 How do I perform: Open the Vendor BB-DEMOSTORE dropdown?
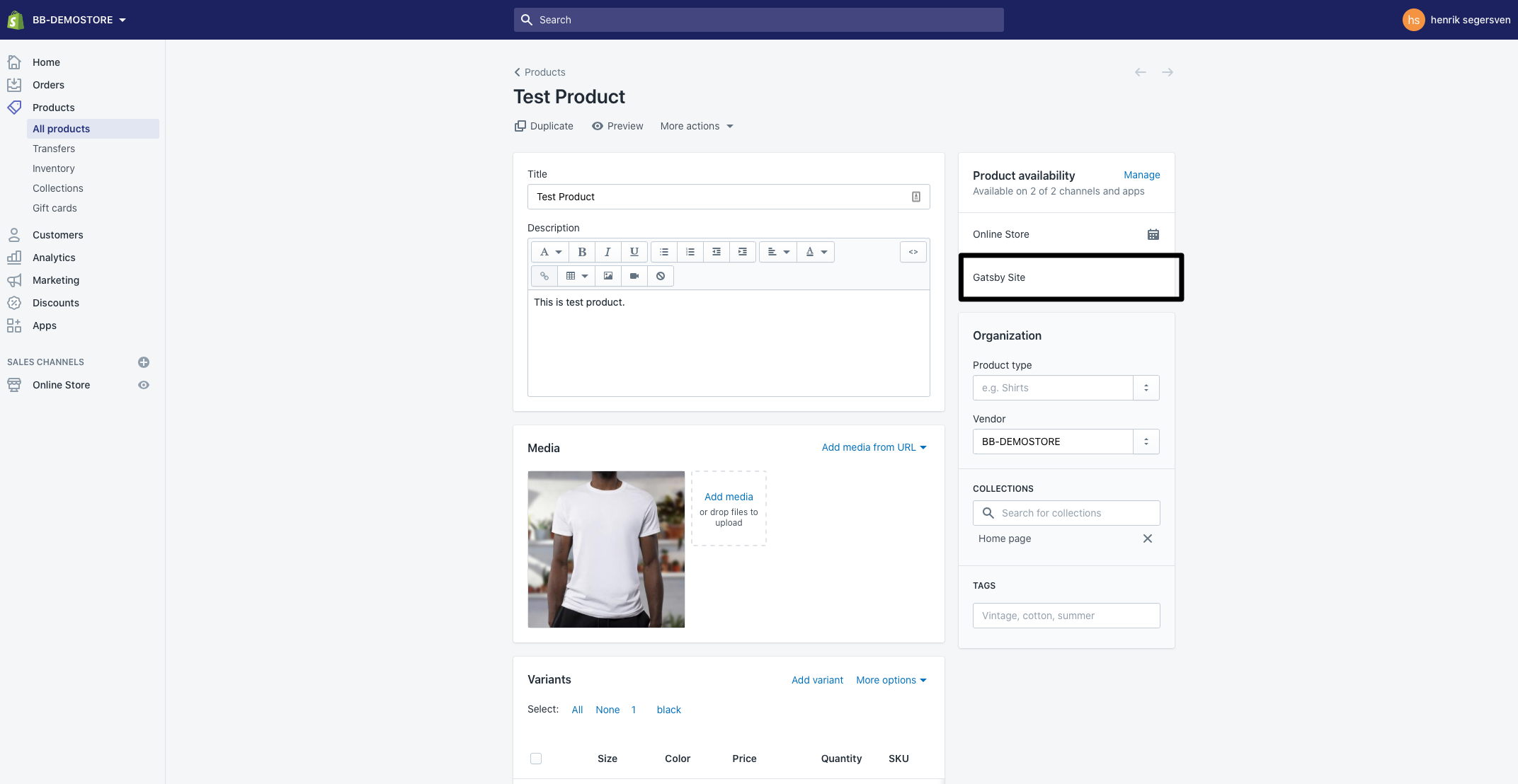(x=1146, y=442)
